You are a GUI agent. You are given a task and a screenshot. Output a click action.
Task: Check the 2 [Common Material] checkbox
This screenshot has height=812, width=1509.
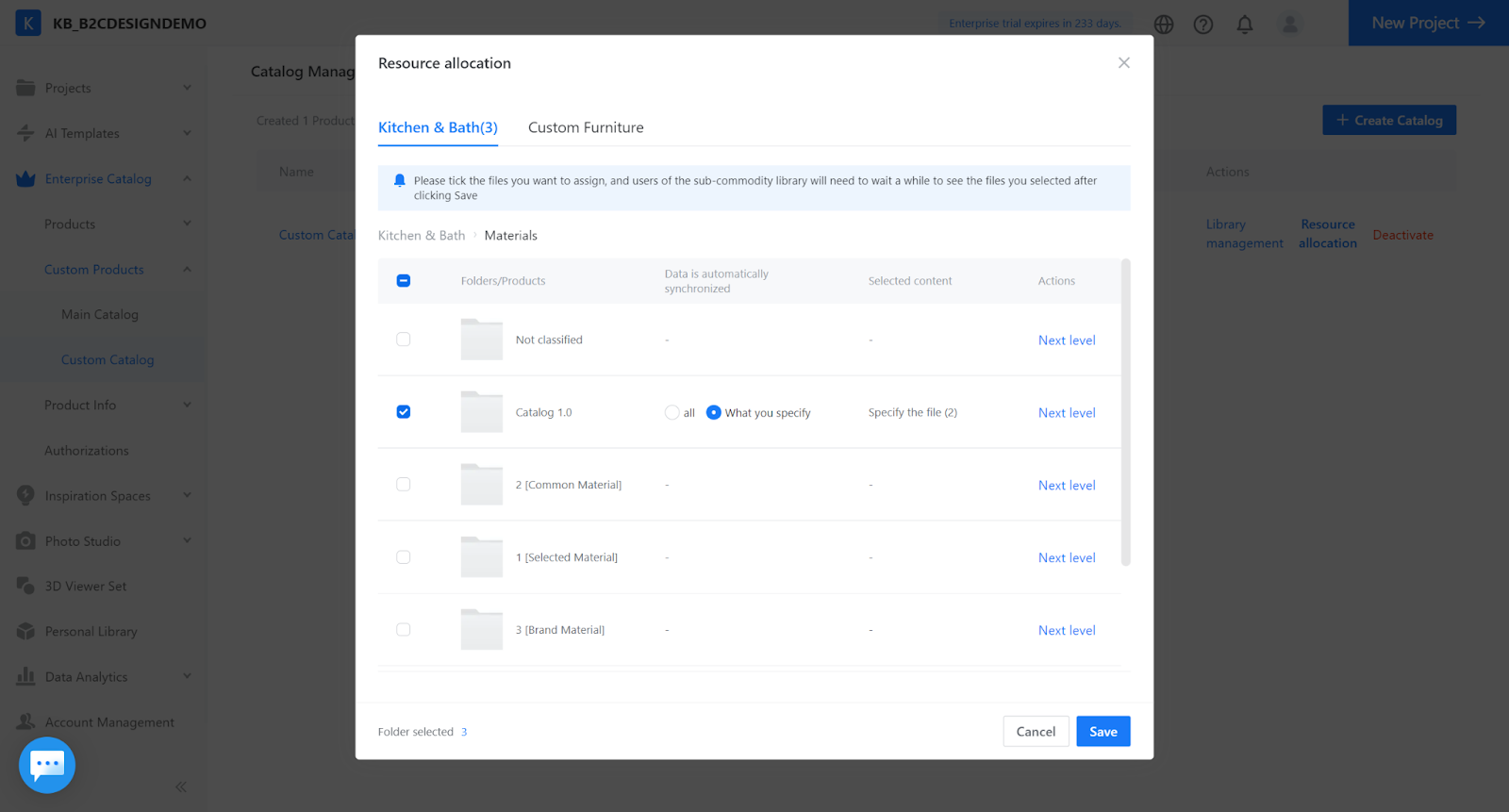[x=404, y=485]
